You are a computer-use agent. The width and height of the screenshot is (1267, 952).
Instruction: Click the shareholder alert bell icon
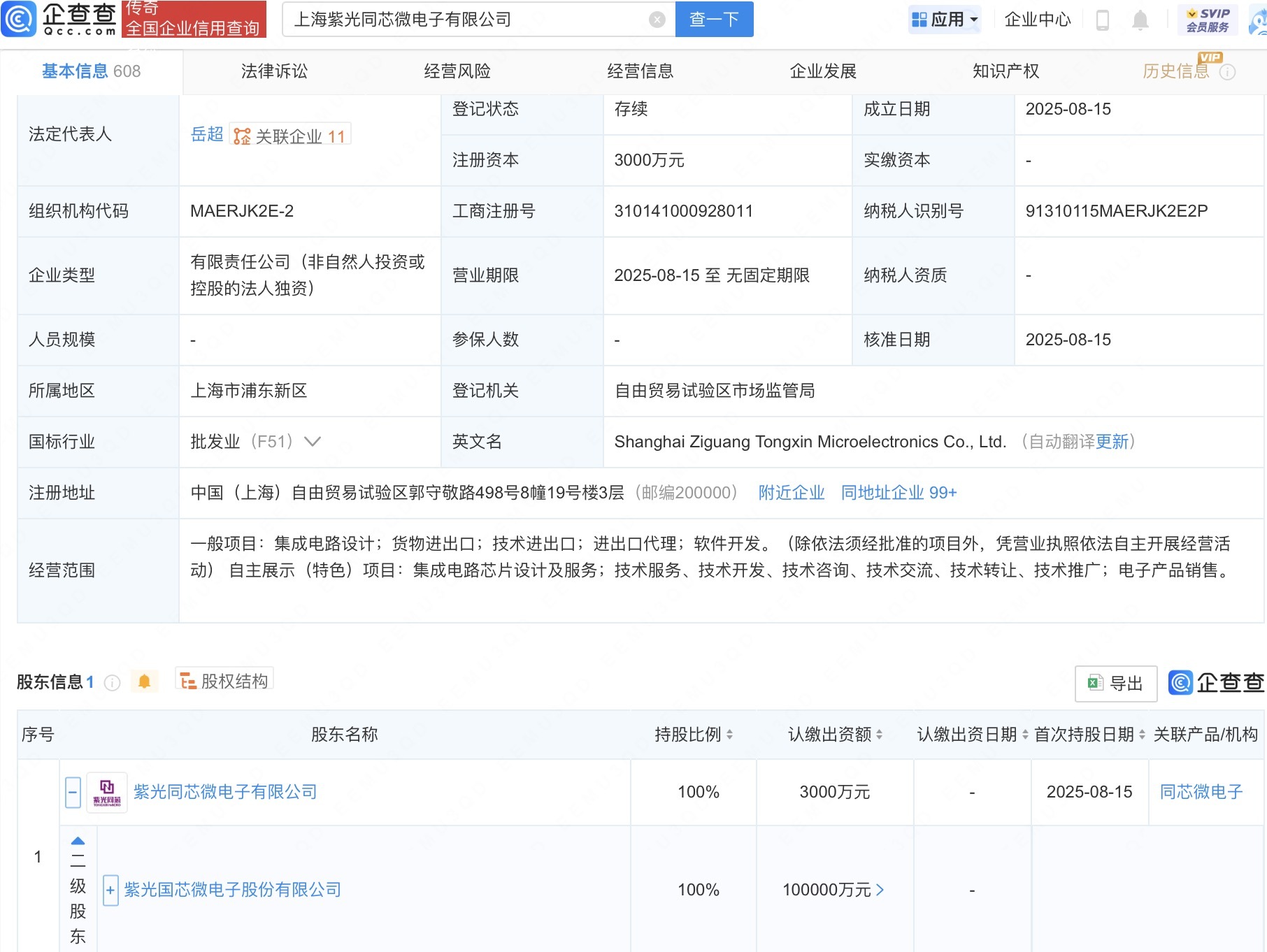(145, 681)
